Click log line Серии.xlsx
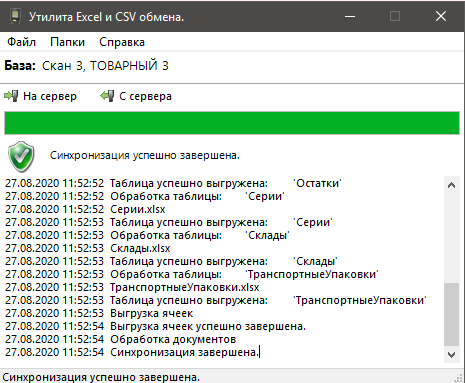Viewport: 465px width, 383px height. click(85, 209)
